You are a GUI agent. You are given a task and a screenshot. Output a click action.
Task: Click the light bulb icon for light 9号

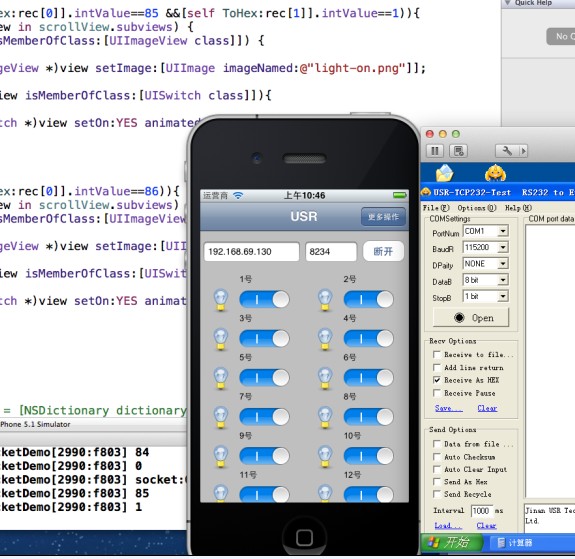coord(221,457)
